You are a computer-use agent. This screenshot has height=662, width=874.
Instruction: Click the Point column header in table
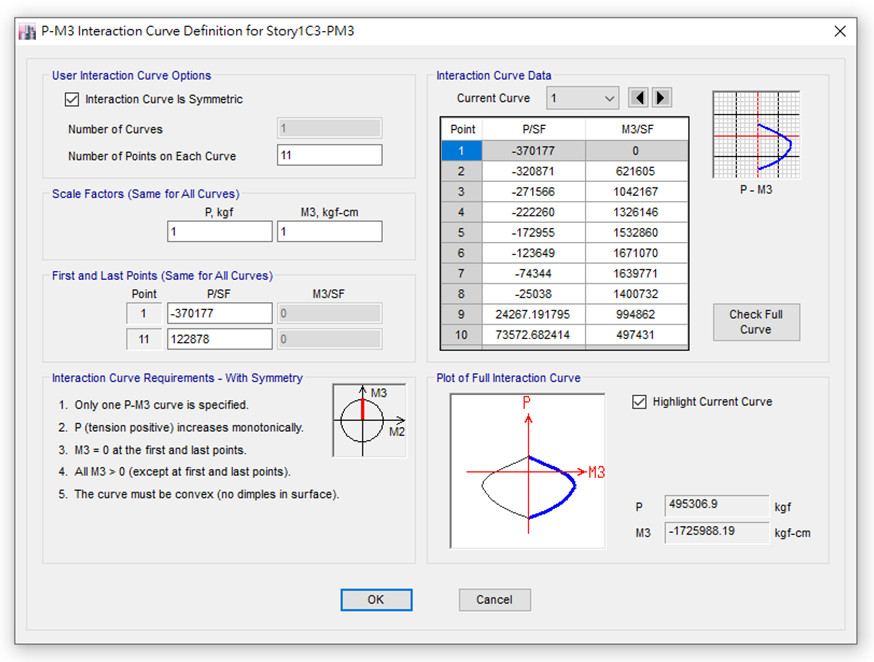[x=462, y=129]
